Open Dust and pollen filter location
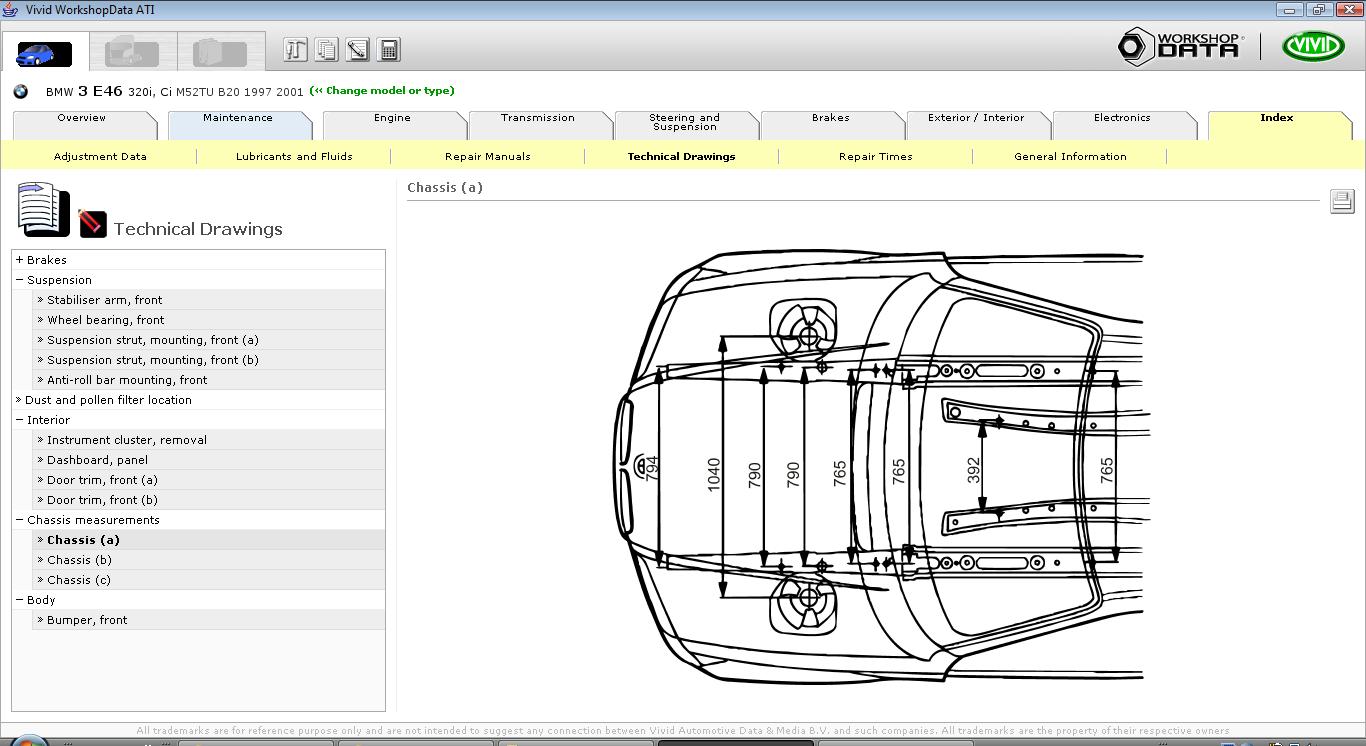 [108, 400]
